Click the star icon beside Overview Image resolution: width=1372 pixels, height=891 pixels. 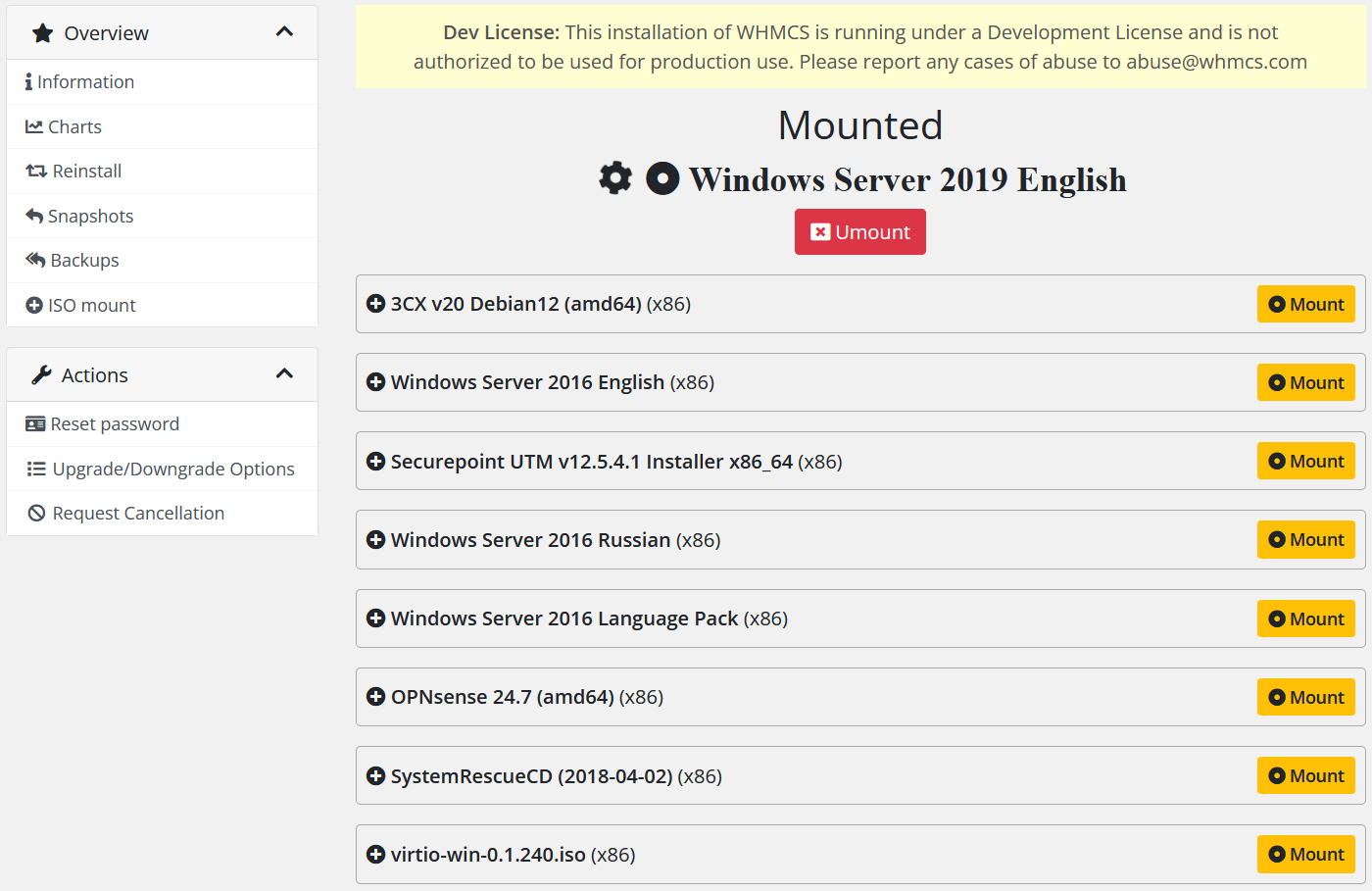point(42,33)
